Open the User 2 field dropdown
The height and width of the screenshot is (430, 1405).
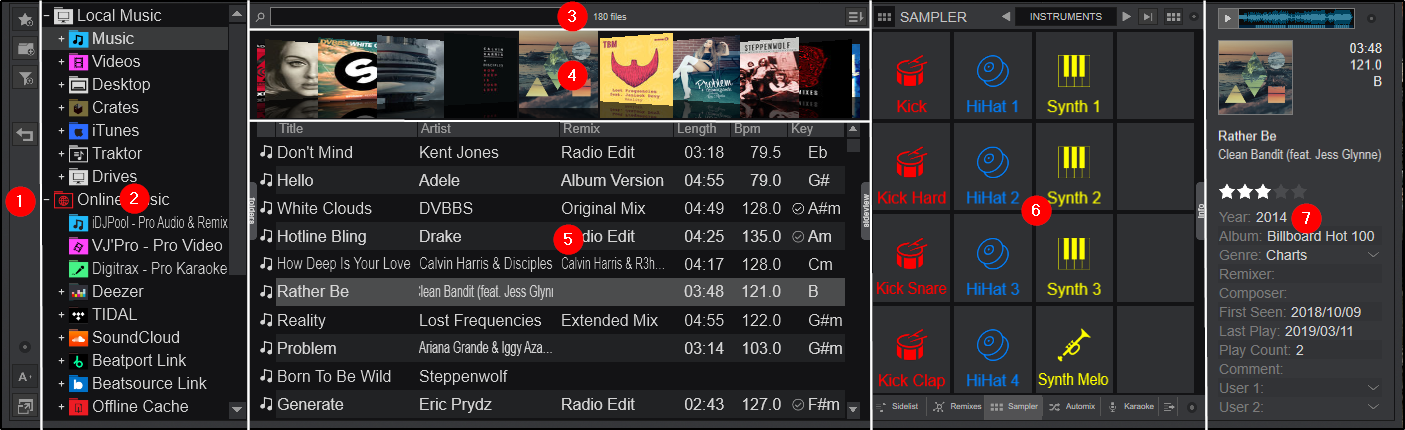click(x=1372, y=407)
